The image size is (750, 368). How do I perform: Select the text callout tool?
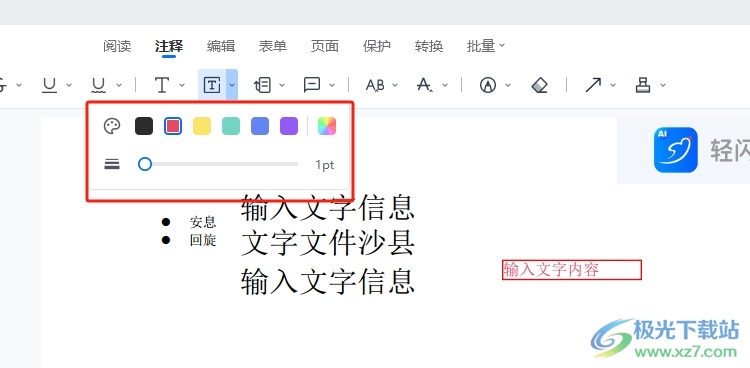coord(262,85)
